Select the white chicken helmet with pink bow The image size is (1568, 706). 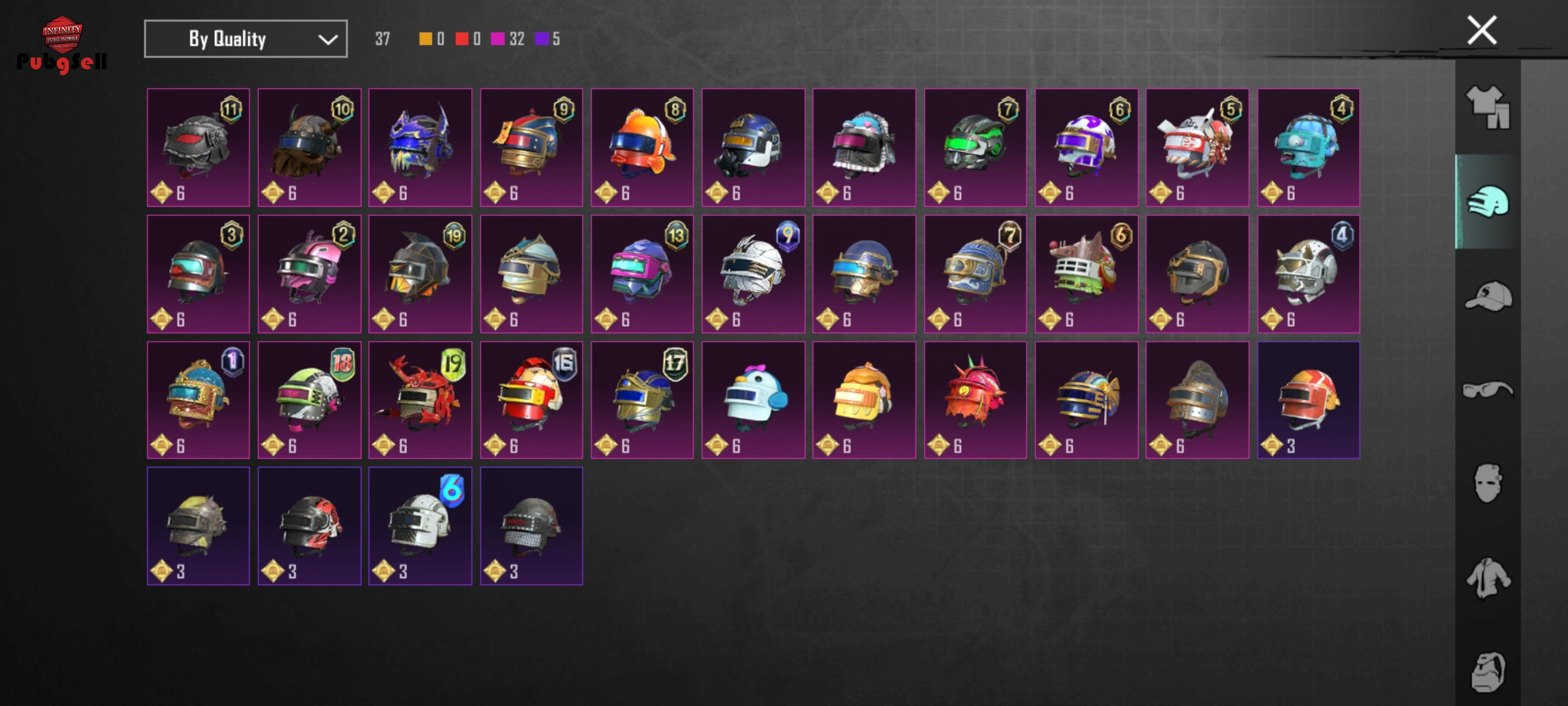tap(753, 400)
